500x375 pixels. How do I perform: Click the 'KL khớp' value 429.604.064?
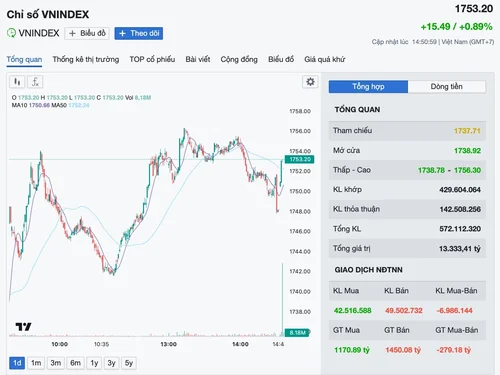coord(460,190)
